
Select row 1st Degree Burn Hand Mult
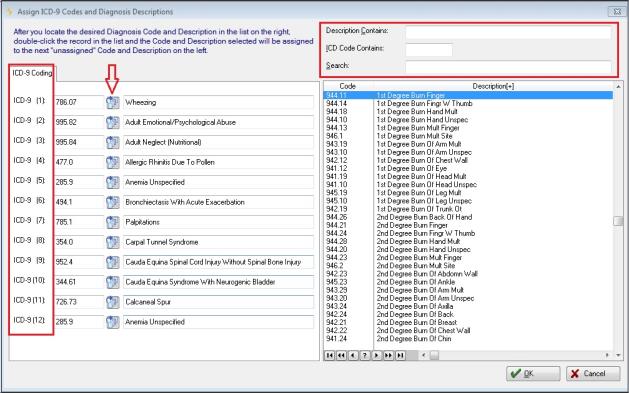(468, 111)
